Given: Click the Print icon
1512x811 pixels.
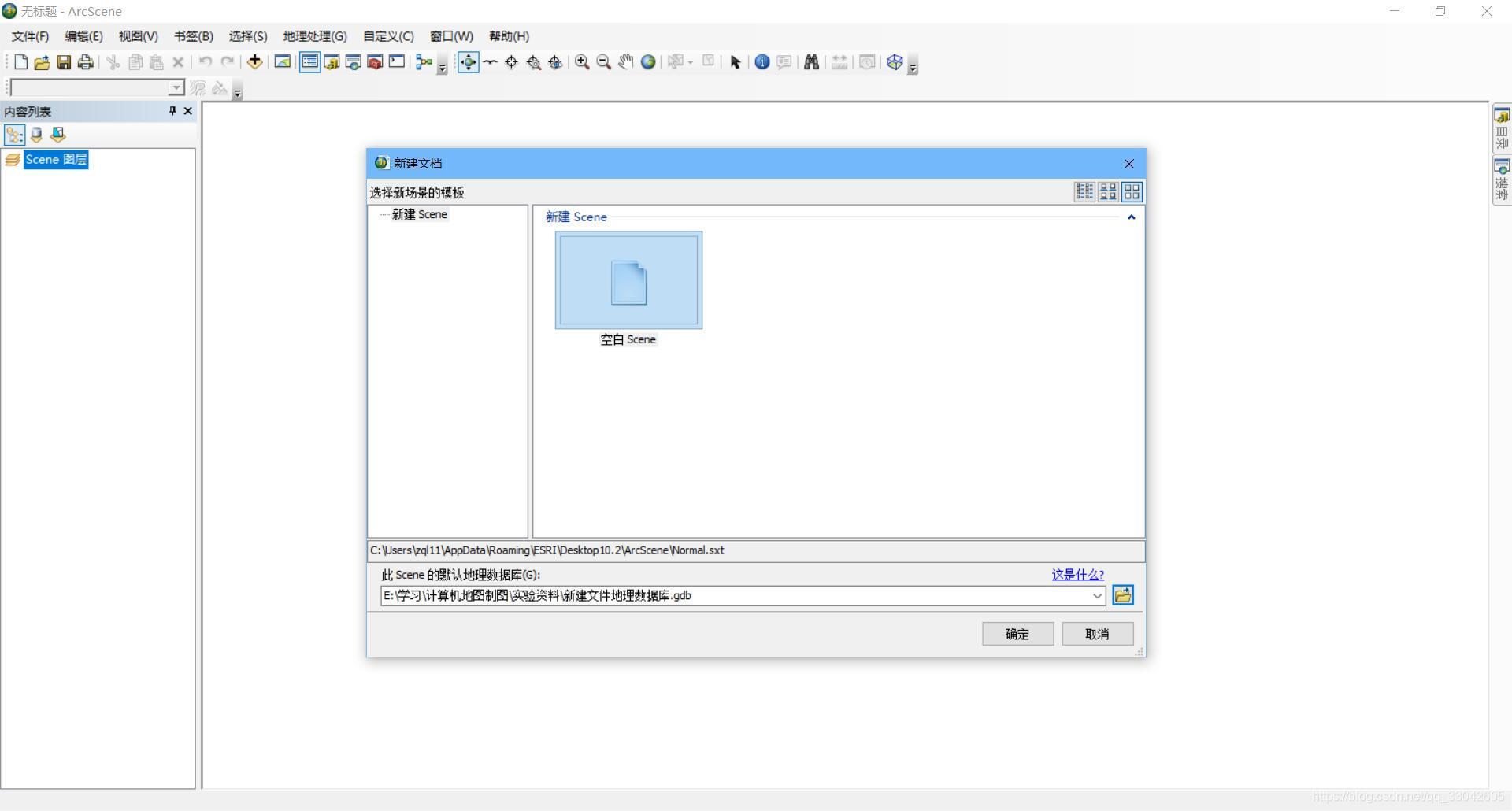Looking at the screenshot, I should pos(85,62).
